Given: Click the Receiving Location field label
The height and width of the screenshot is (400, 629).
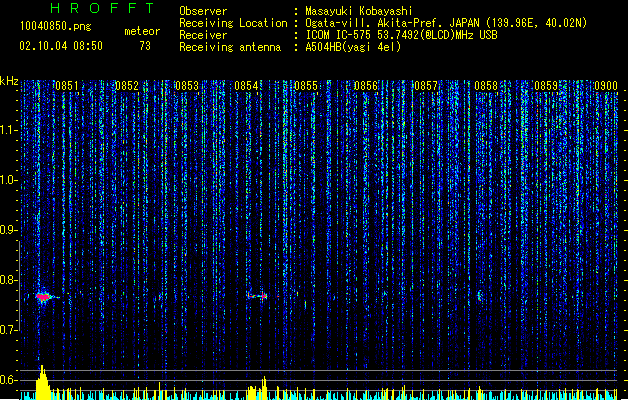Looking at the screenshot, I should (233, 23).
